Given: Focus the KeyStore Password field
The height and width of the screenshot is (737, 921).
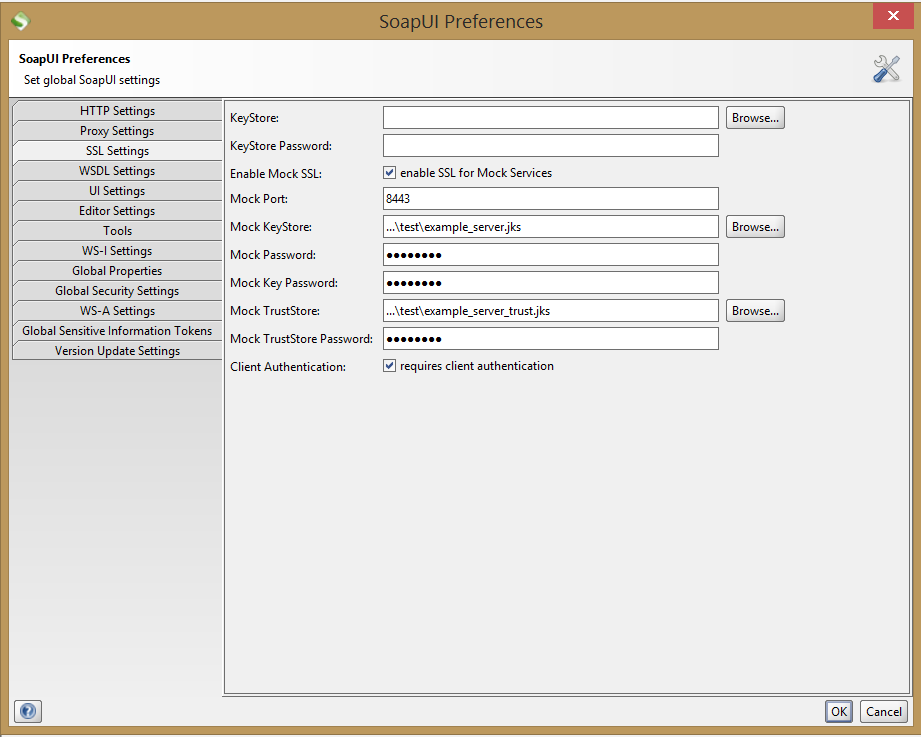Looking at the screenshot, I should 550,146.
